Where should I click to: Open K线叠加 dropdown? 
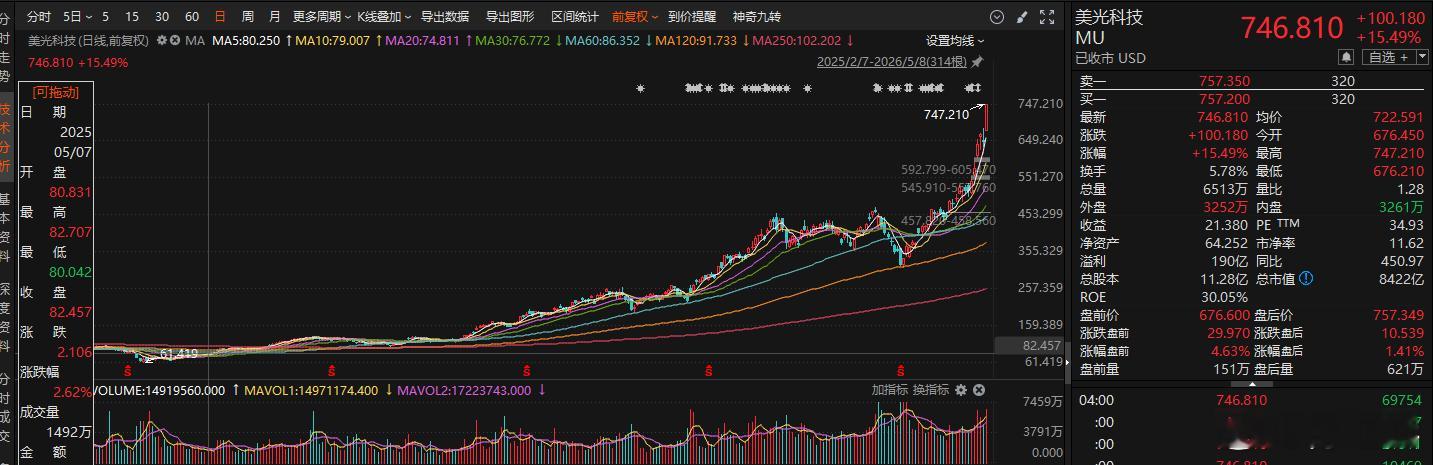tap(383, 17)
